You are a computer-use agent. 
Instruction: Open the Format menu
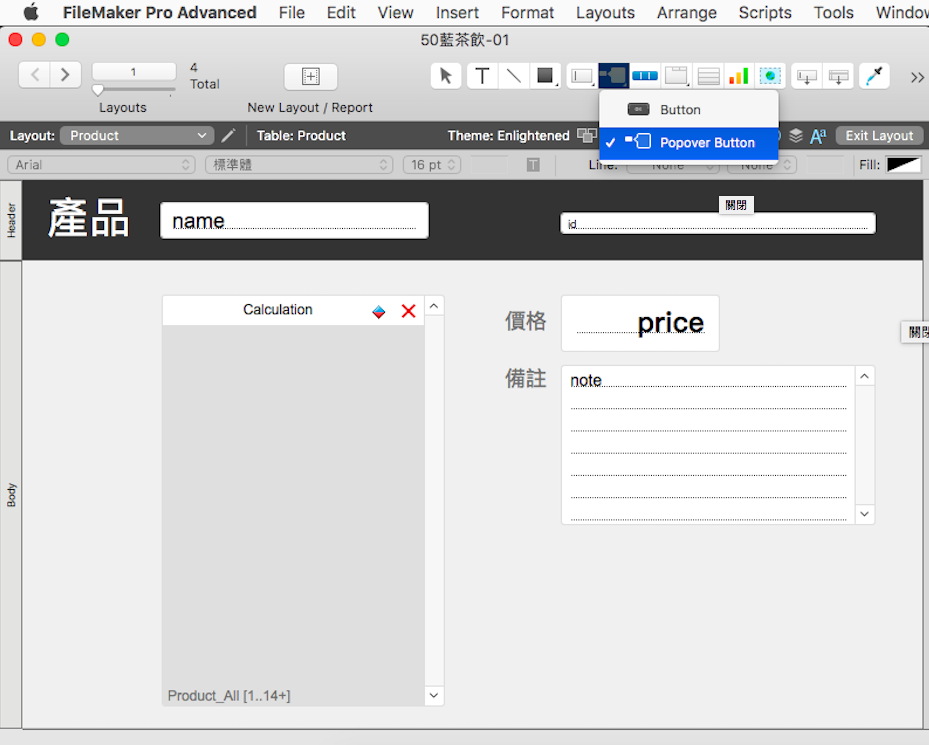click(x=527, y=12)
